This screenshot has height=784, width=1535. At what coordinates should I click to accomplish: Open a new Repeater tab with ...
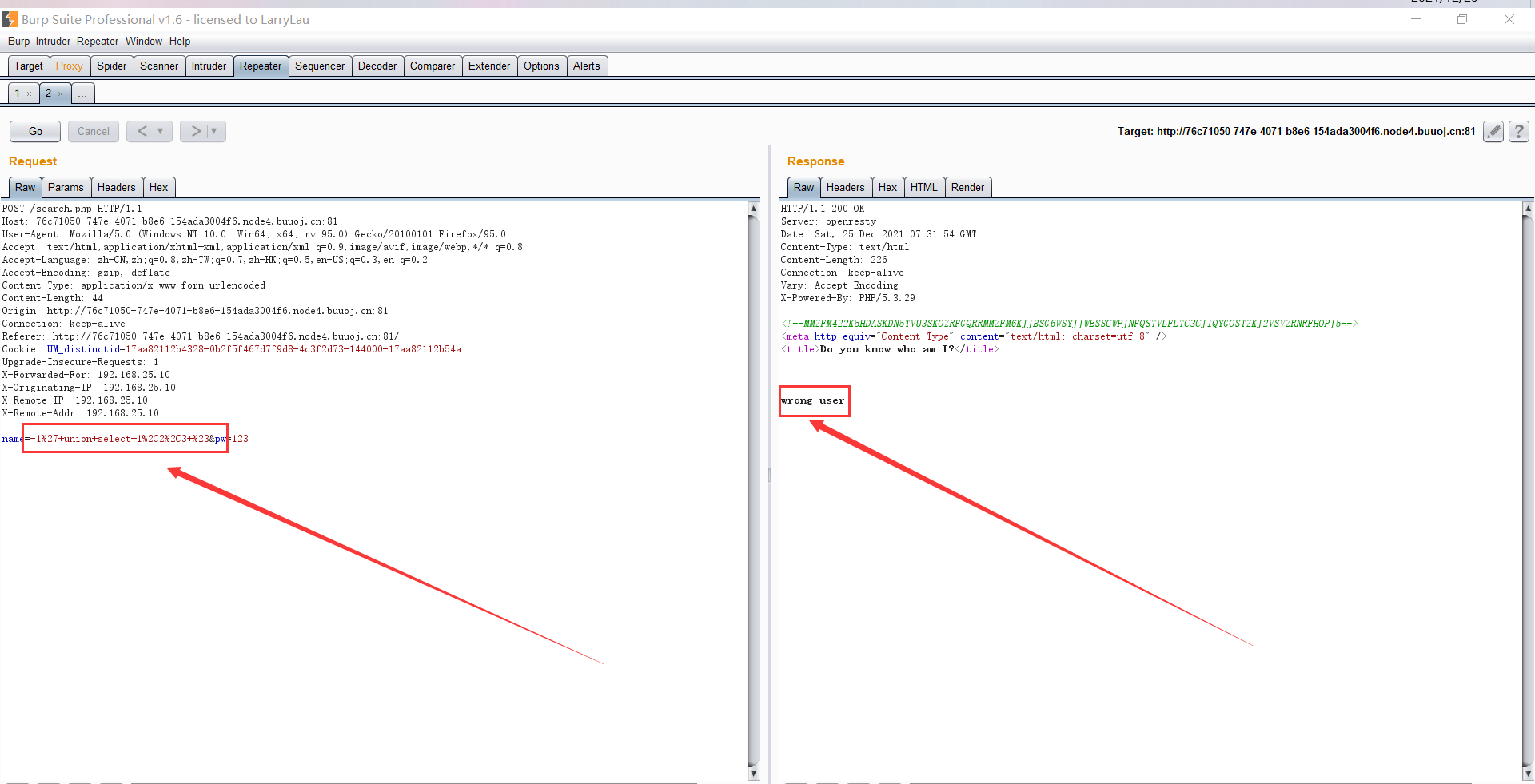82,94
